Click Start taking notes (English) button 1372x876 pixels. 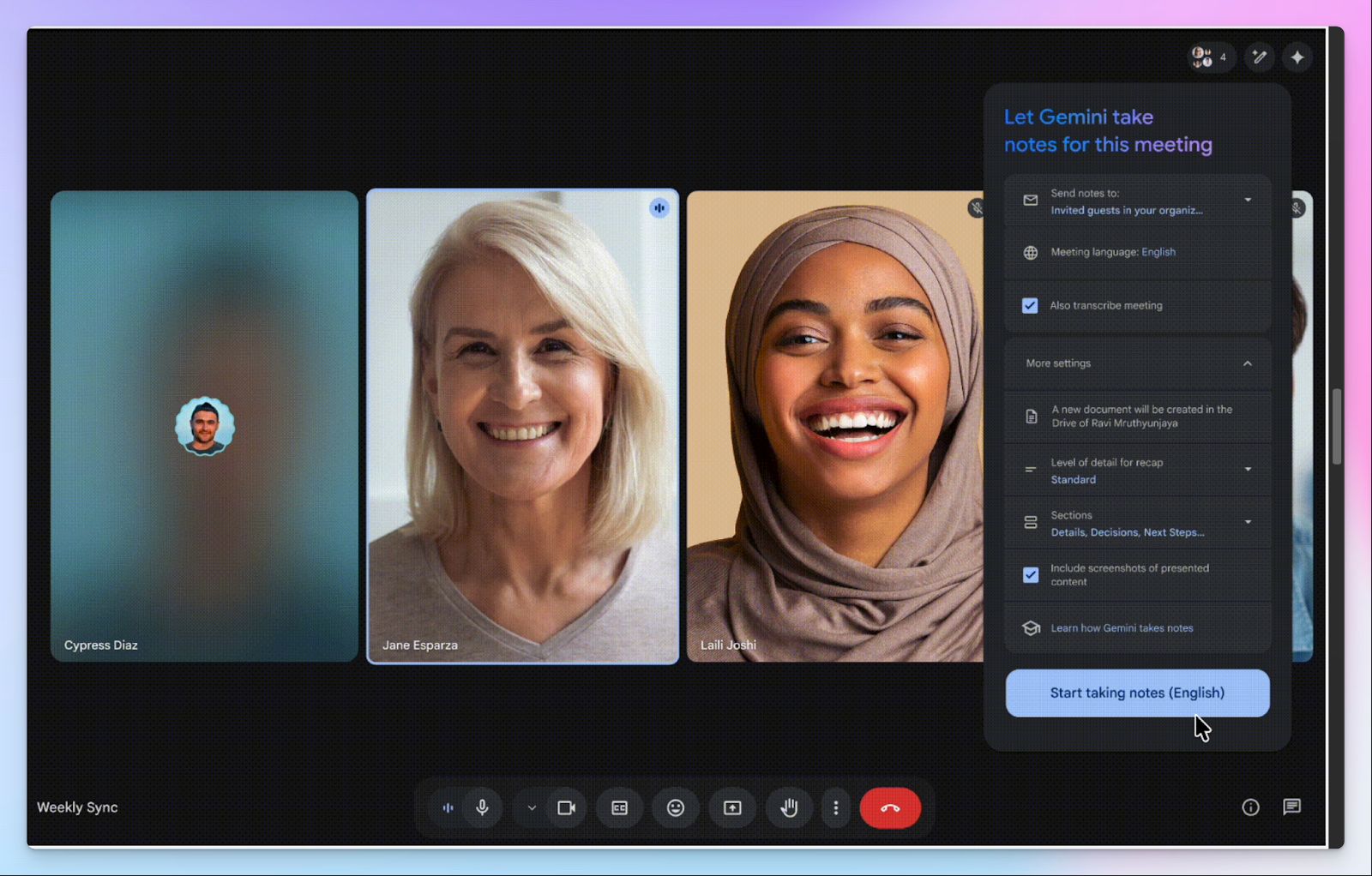1137,693
